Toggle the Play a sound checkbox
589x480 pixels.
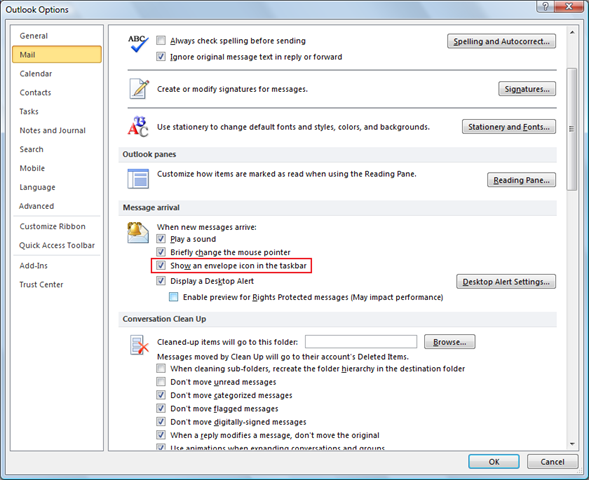coord(161,239)
